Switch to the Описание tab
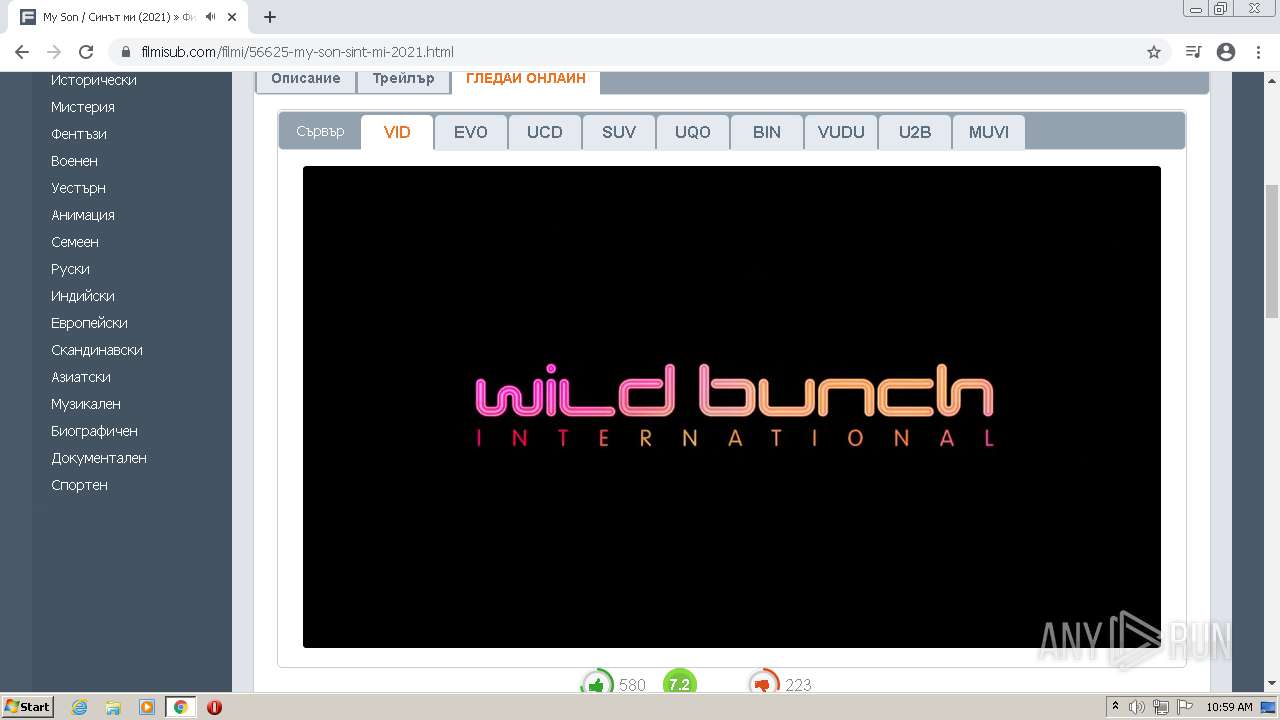This screenshot has height=720, width=1280. [x=306, y=79]
